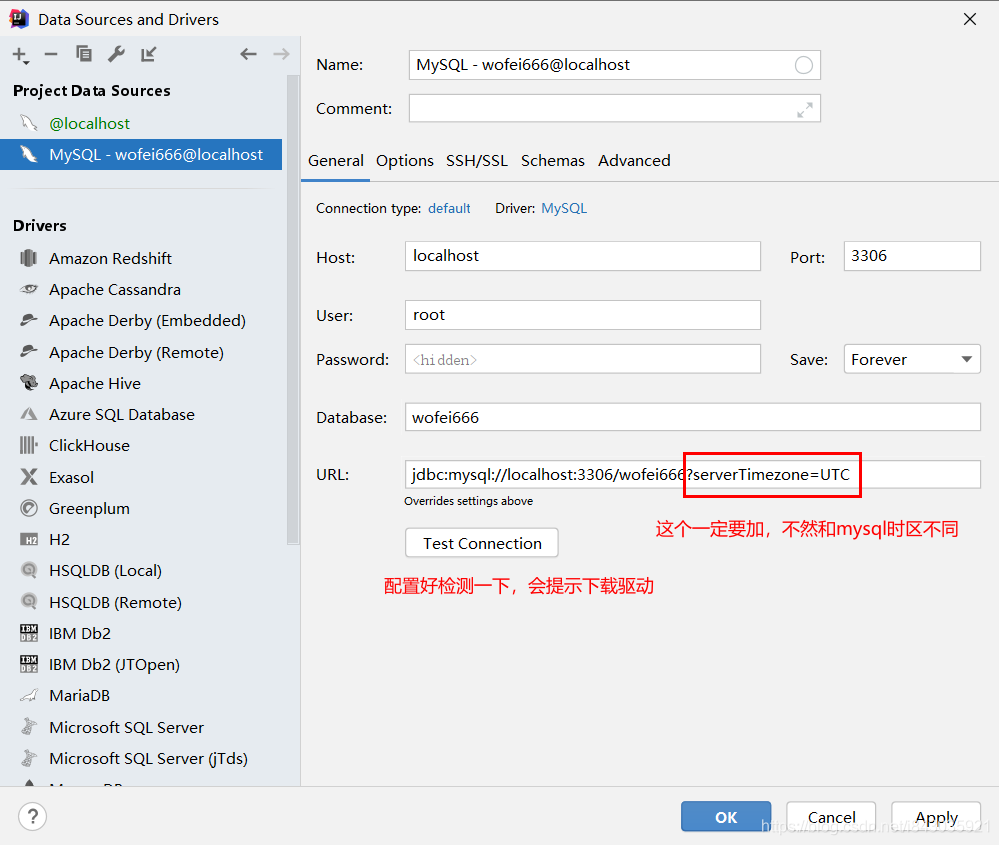Duplicate the current data source
The height and width of the screenshot is (845, 999).
tap(84, 54)
